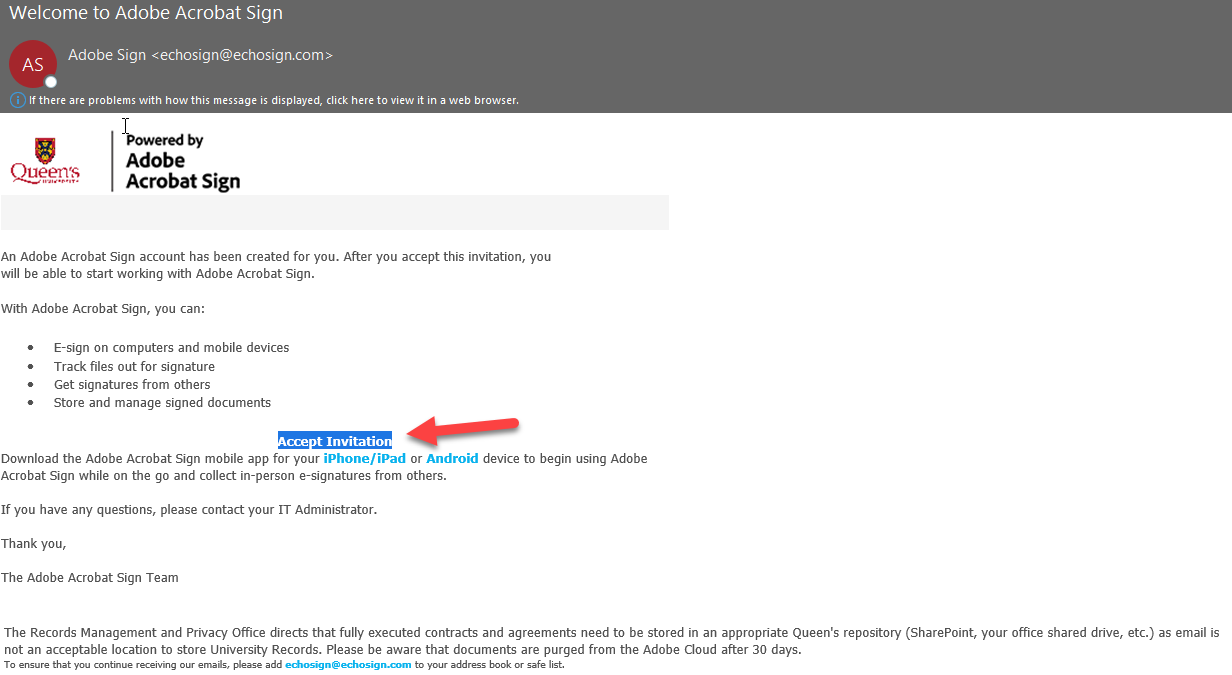Click text 'Get signatures from others'
This screenshot has height=675, width=1232.
[132, 385]
